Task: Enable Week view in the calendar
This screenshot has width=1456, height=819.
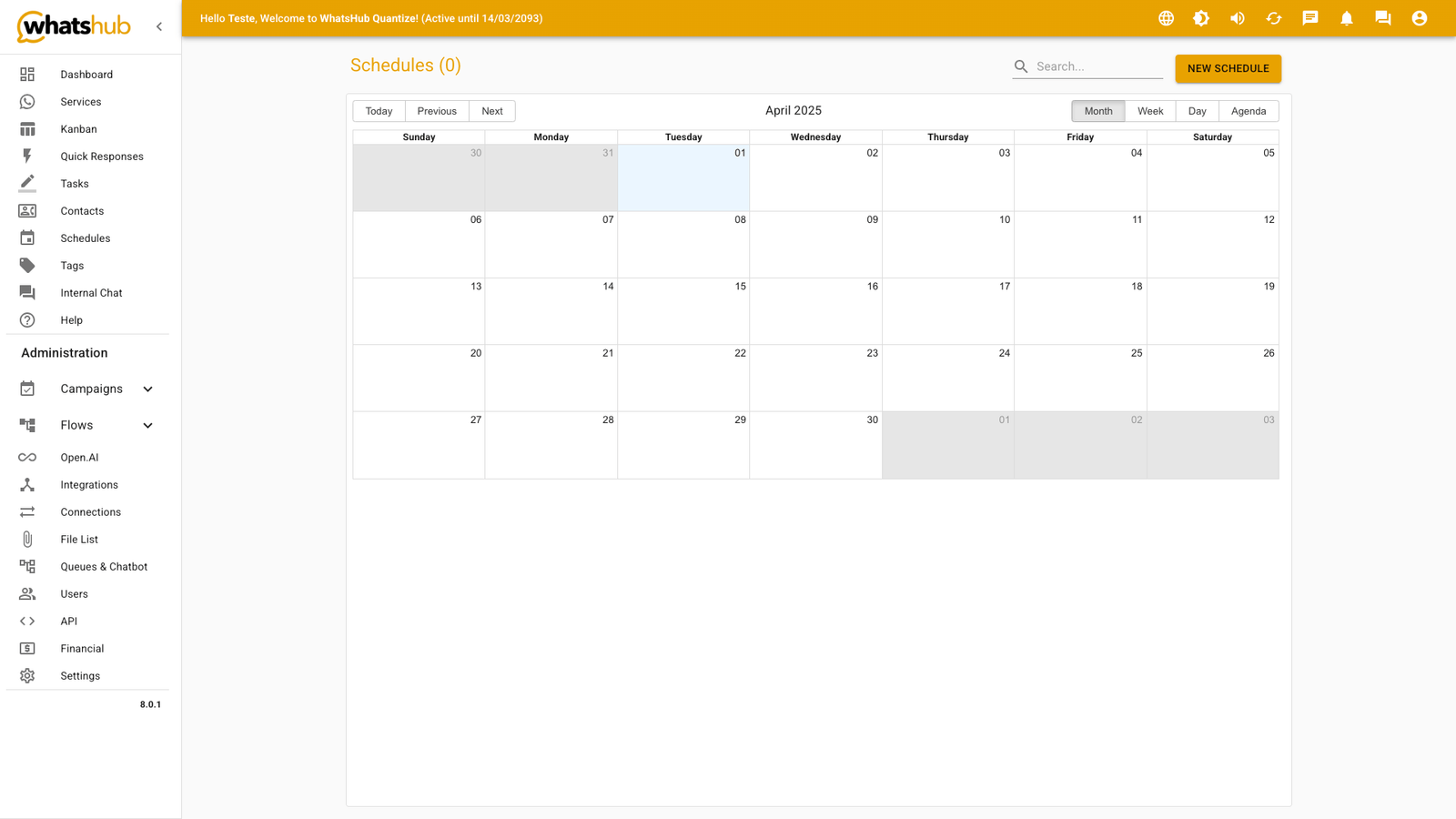Action: point(1150,110)
